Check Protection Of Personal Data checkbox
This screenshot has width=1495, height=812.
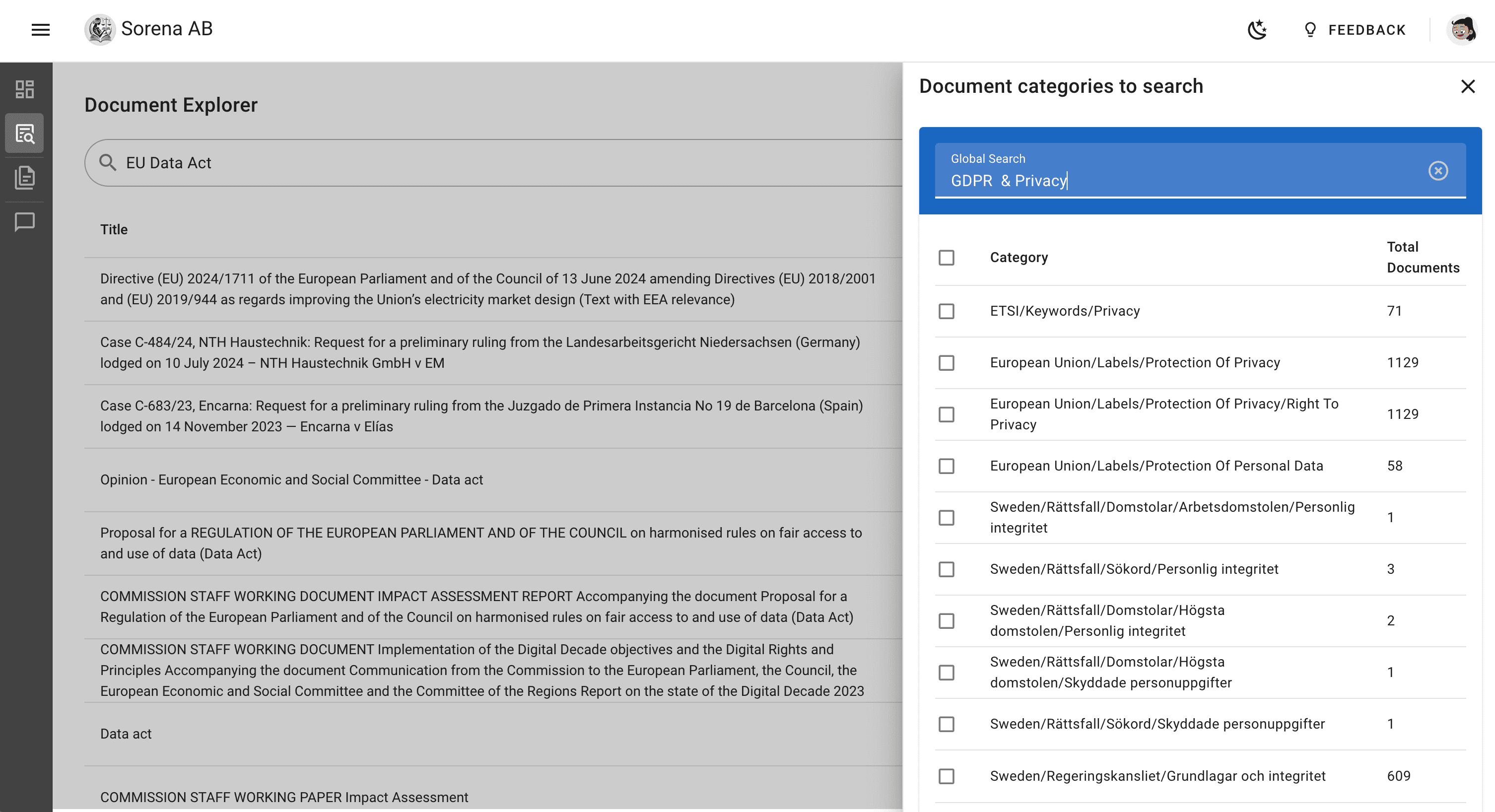pos(947,466)
